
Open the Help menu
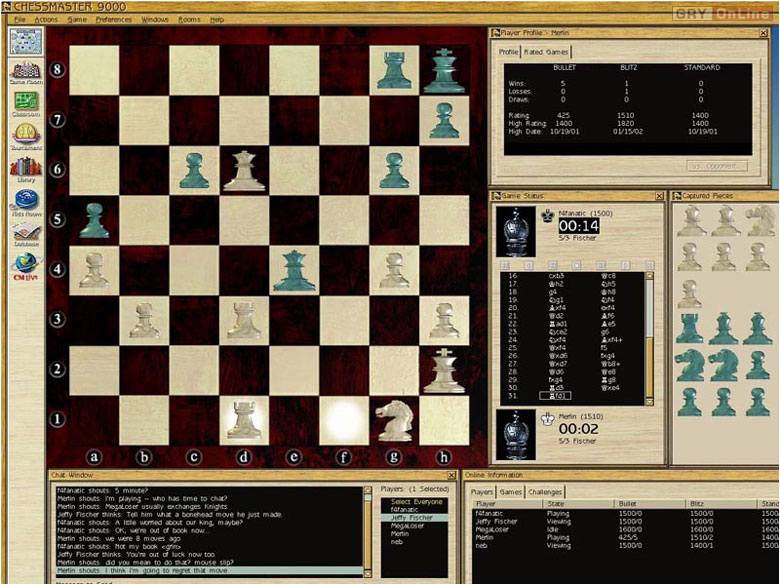tap(217, 19)
